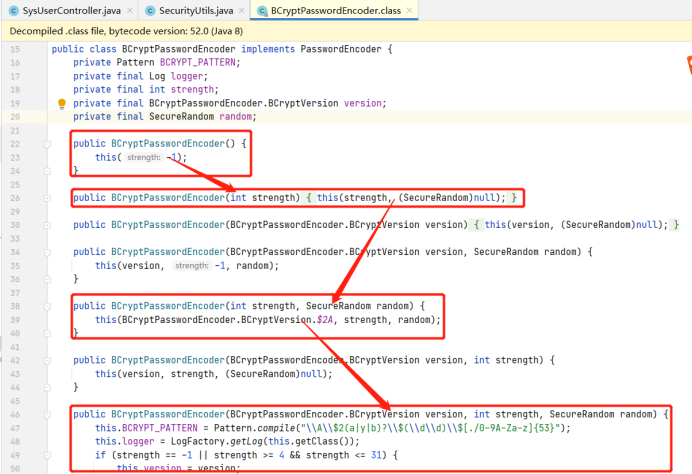This screenshot has width=692, height=474.
Task: Close the SysUserController.java tab
Action: click(x=129, y=11)
